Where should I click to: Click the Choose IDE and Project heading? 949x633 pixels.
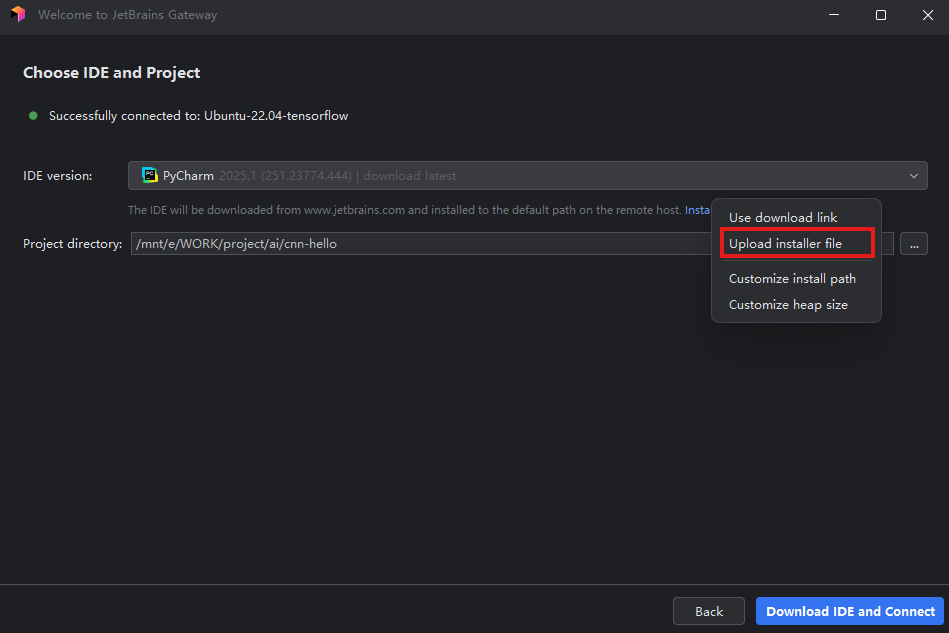[111, 73]
